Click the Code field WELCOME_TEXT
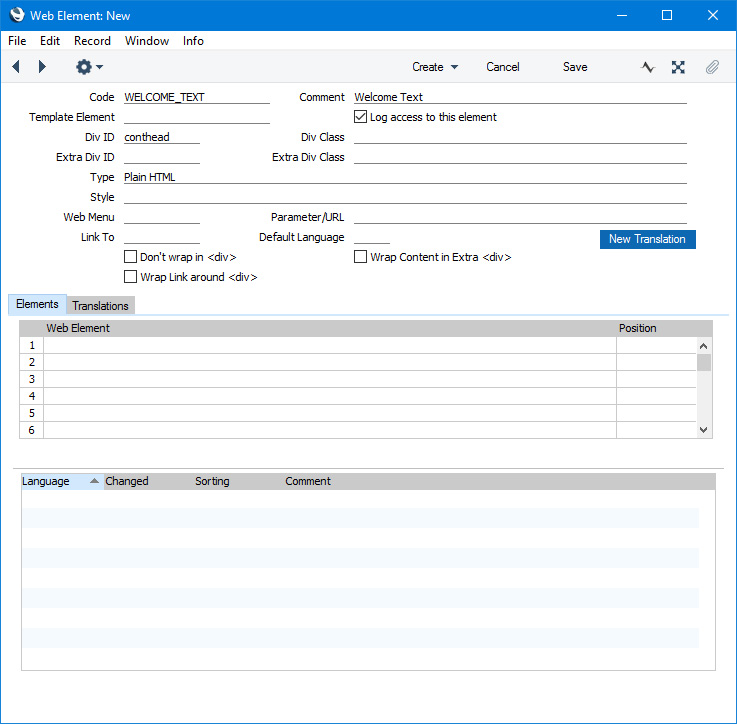Image resolution: width=737 pixels, height=724 pixels. coord(196,97)
